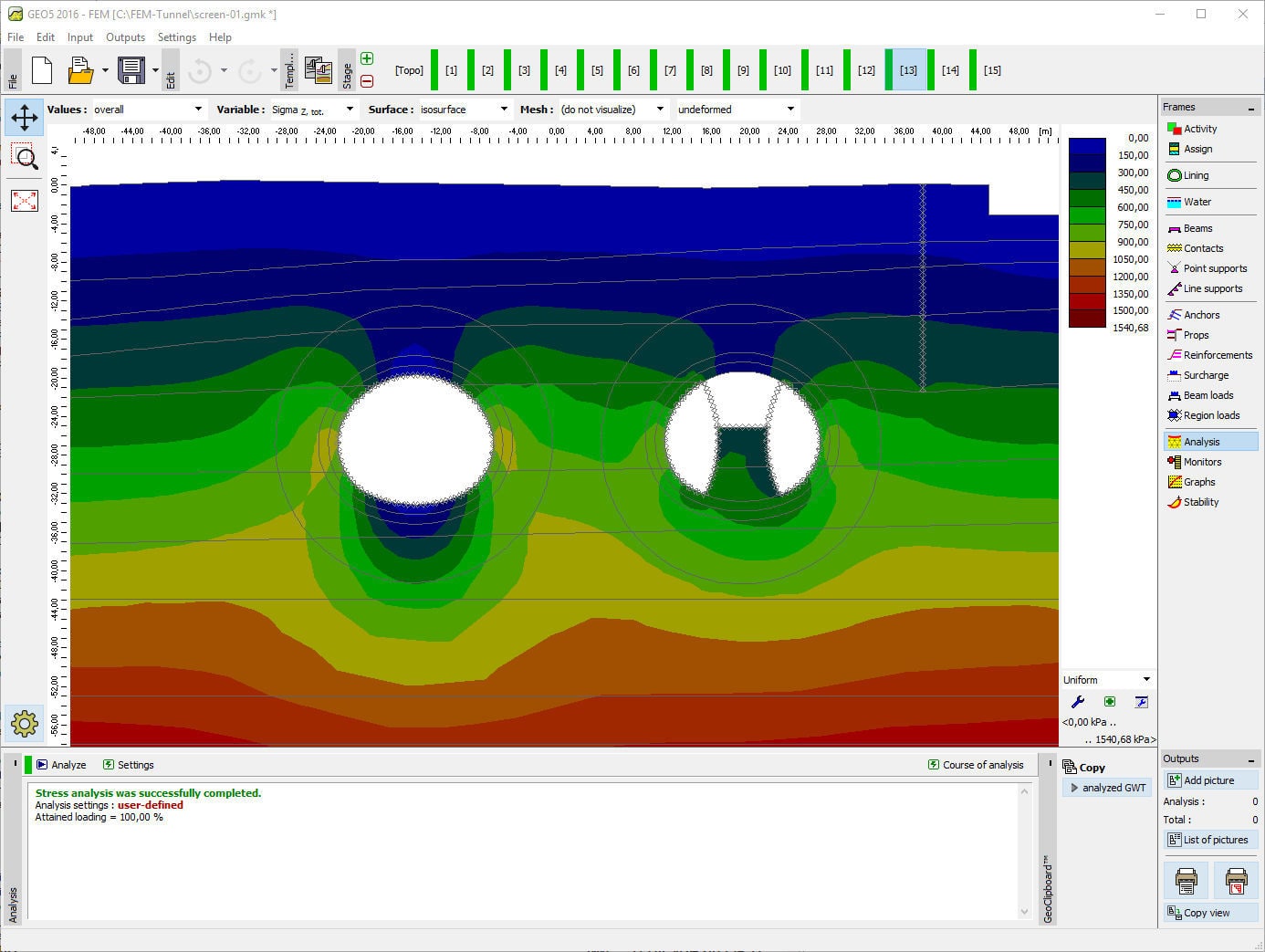Open the Water frame in the Frames panel
The width and height of the screenshot is (1265, 952).
pos(1197,202)
